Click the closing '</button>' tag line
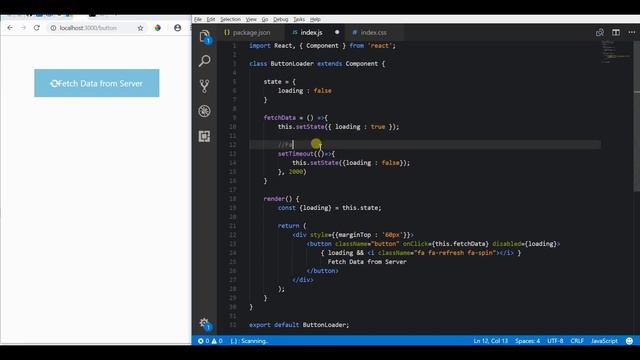 (x=322, y=271)
